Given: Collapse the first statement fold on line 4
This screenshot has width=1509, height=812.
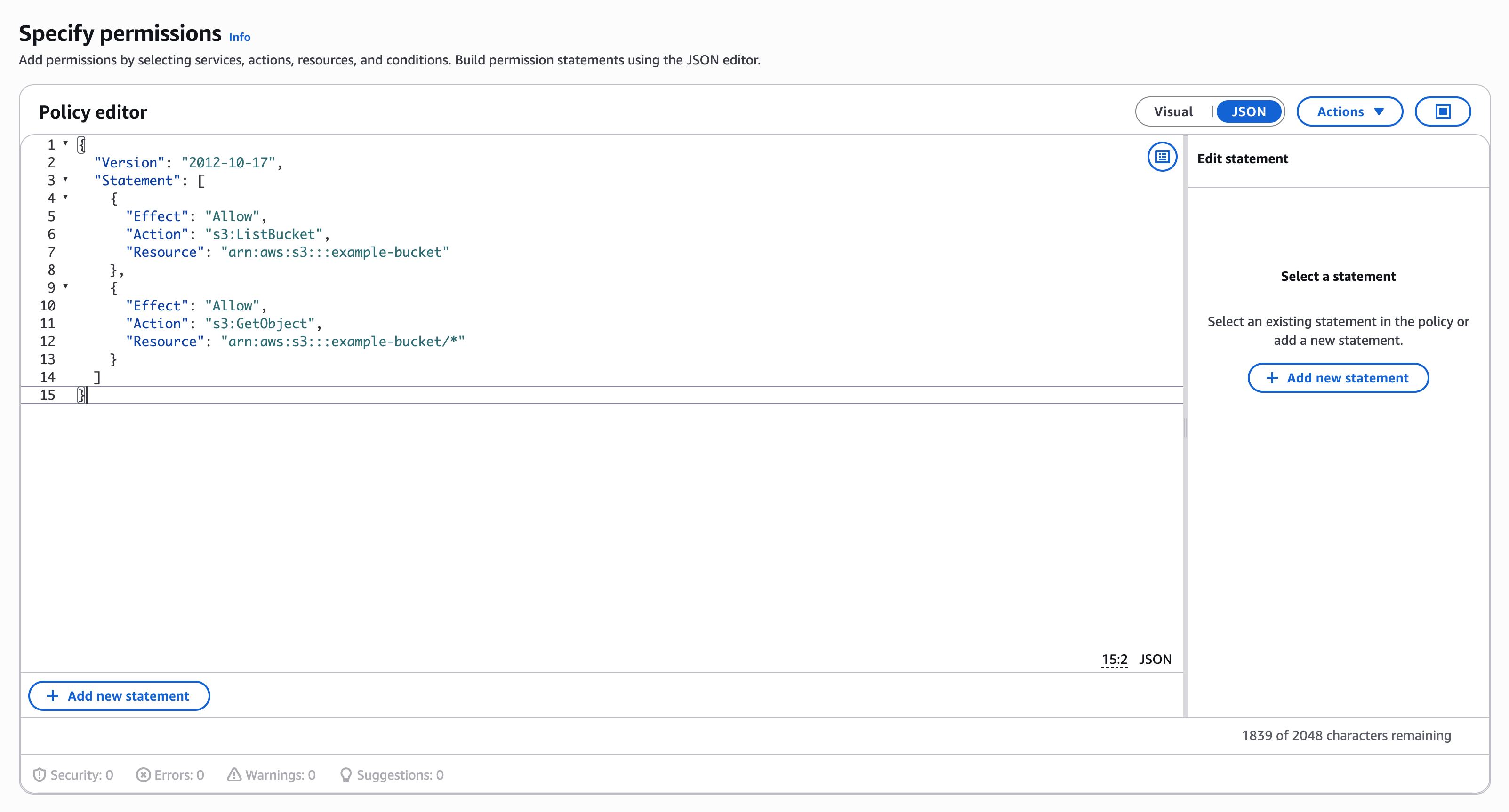Looking at the screenshot, I should coord(65,197).
